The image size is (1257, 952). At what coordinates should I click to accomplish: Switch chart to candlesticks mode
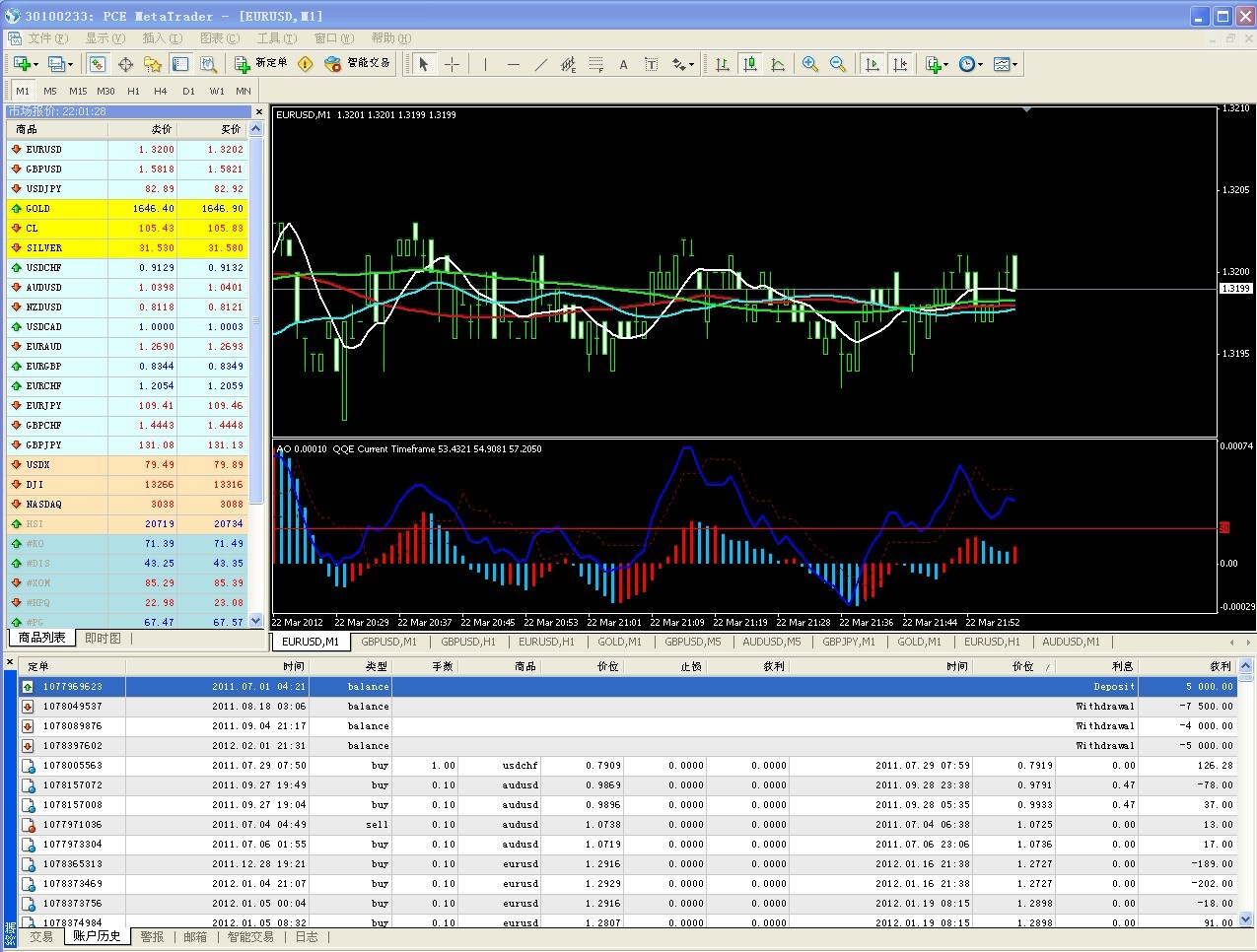coord(750,64)
